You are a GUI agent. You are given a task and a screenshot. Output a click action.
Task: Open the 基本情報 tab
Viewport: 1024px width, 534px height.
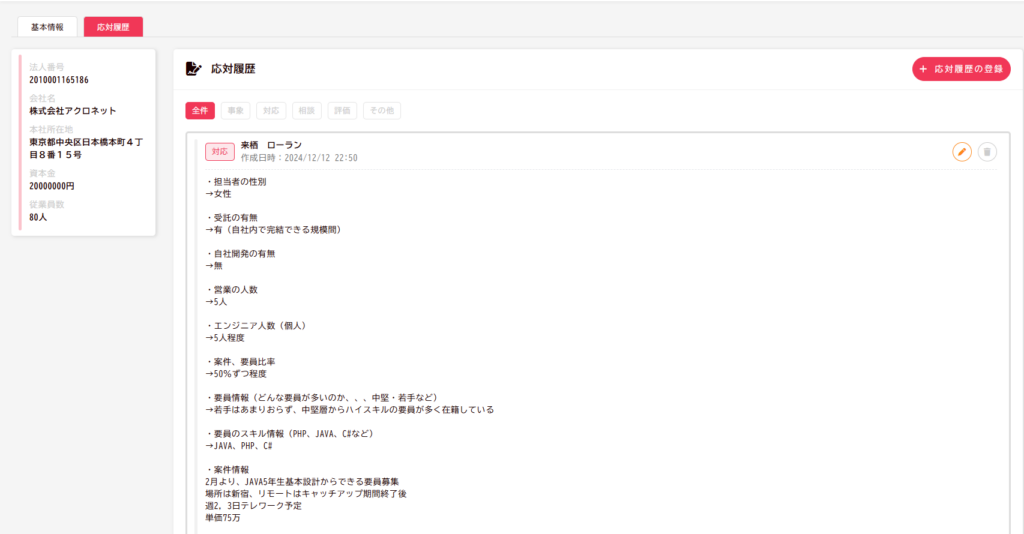tap(47, 27)
